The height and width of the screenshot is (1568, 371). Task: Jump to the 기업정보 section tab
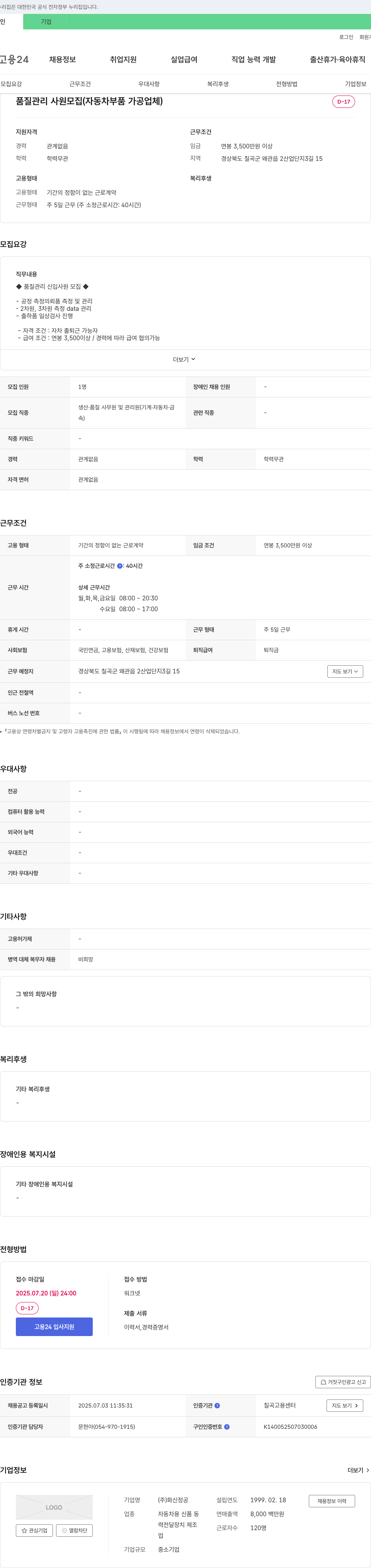click(356, 84)
